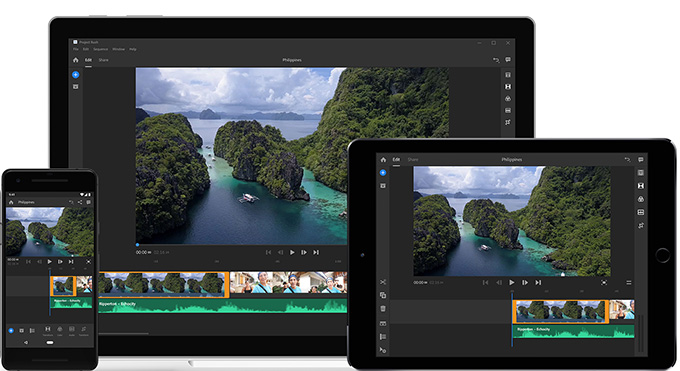Delete selected clip with trash icon on tablet
Viewport: 680px width, 371px height.
pos(383,309)
